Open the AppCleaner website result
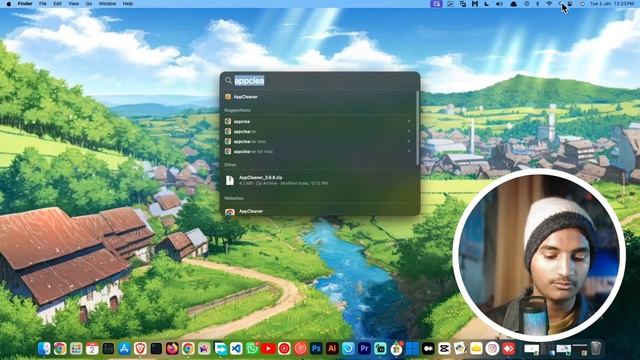 [x=320, y=211]
